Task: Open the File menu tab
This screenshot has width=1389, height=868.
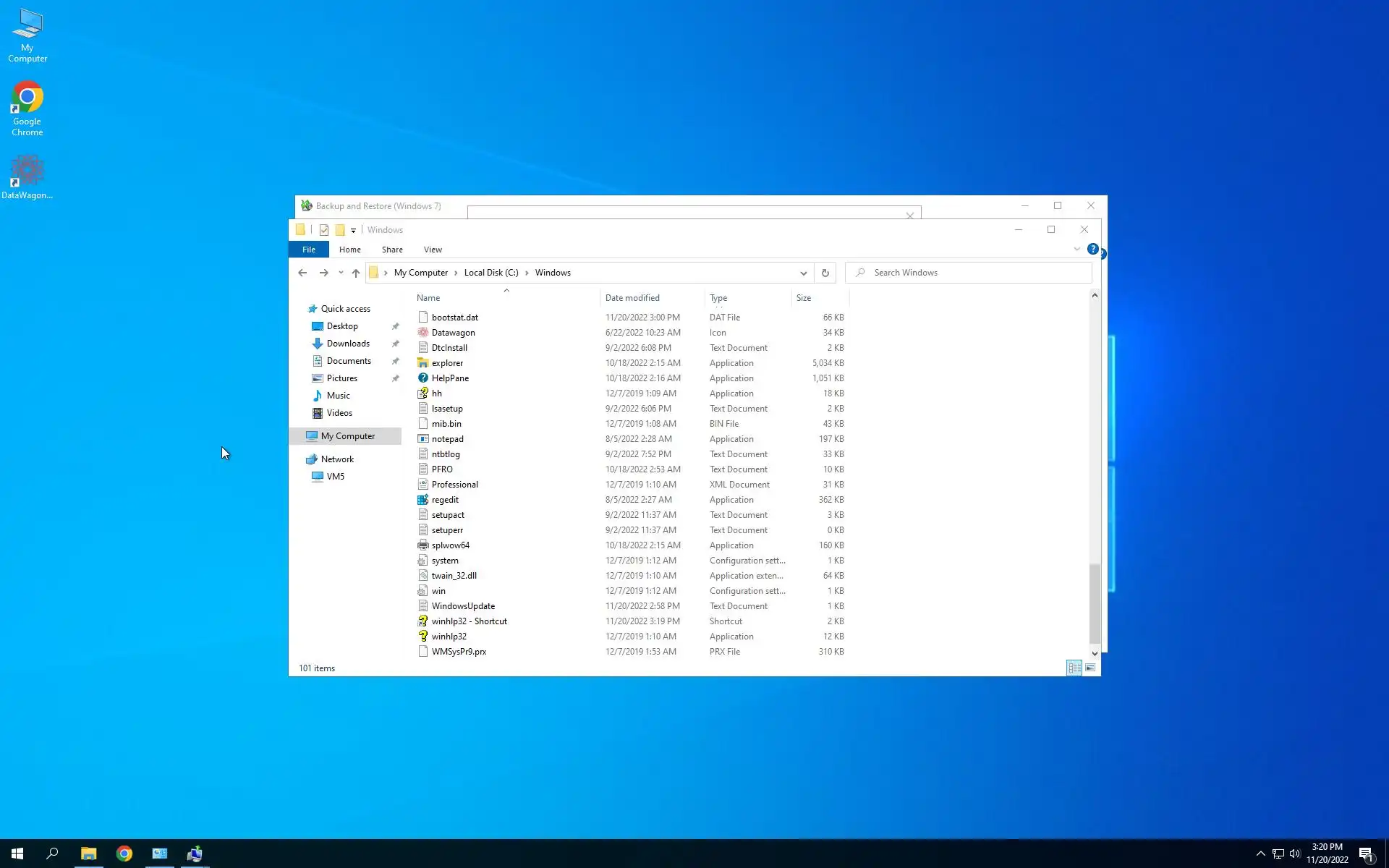Action: 309,250
